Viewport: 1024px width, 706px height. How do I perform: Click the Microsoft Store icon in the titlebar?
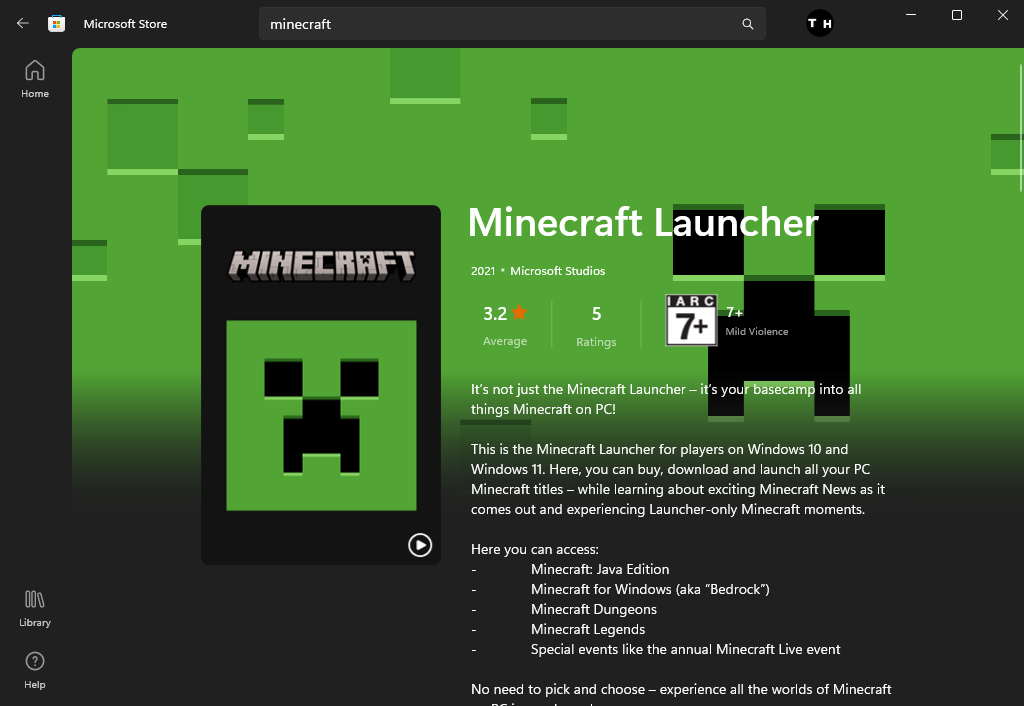pyautogui.click(x=57, y=23)
